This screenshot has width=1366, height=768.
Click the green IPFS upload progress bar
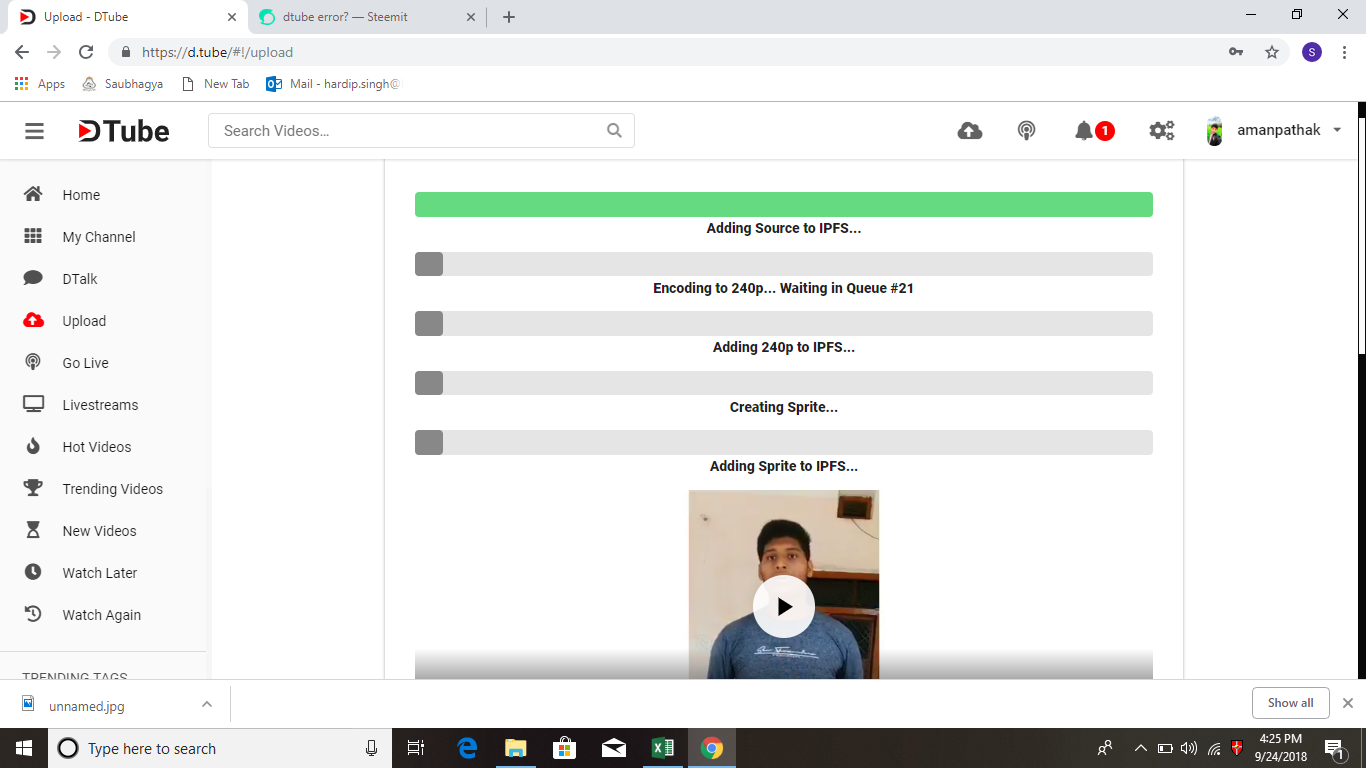point(783,204)
